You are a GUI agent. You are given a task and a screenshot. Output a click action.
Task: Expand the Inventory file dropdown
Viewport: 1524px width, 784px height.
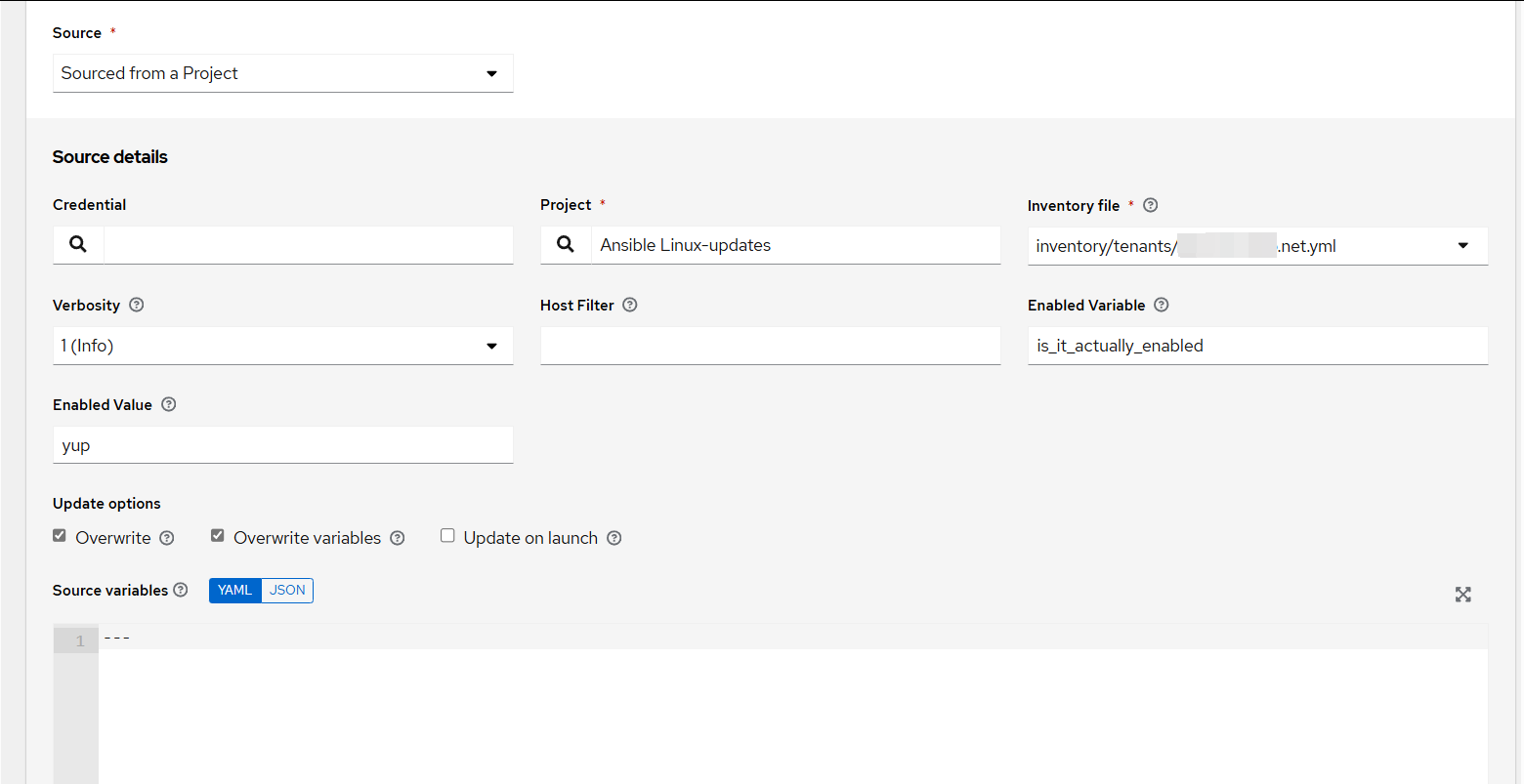[x=1462, y=246]
